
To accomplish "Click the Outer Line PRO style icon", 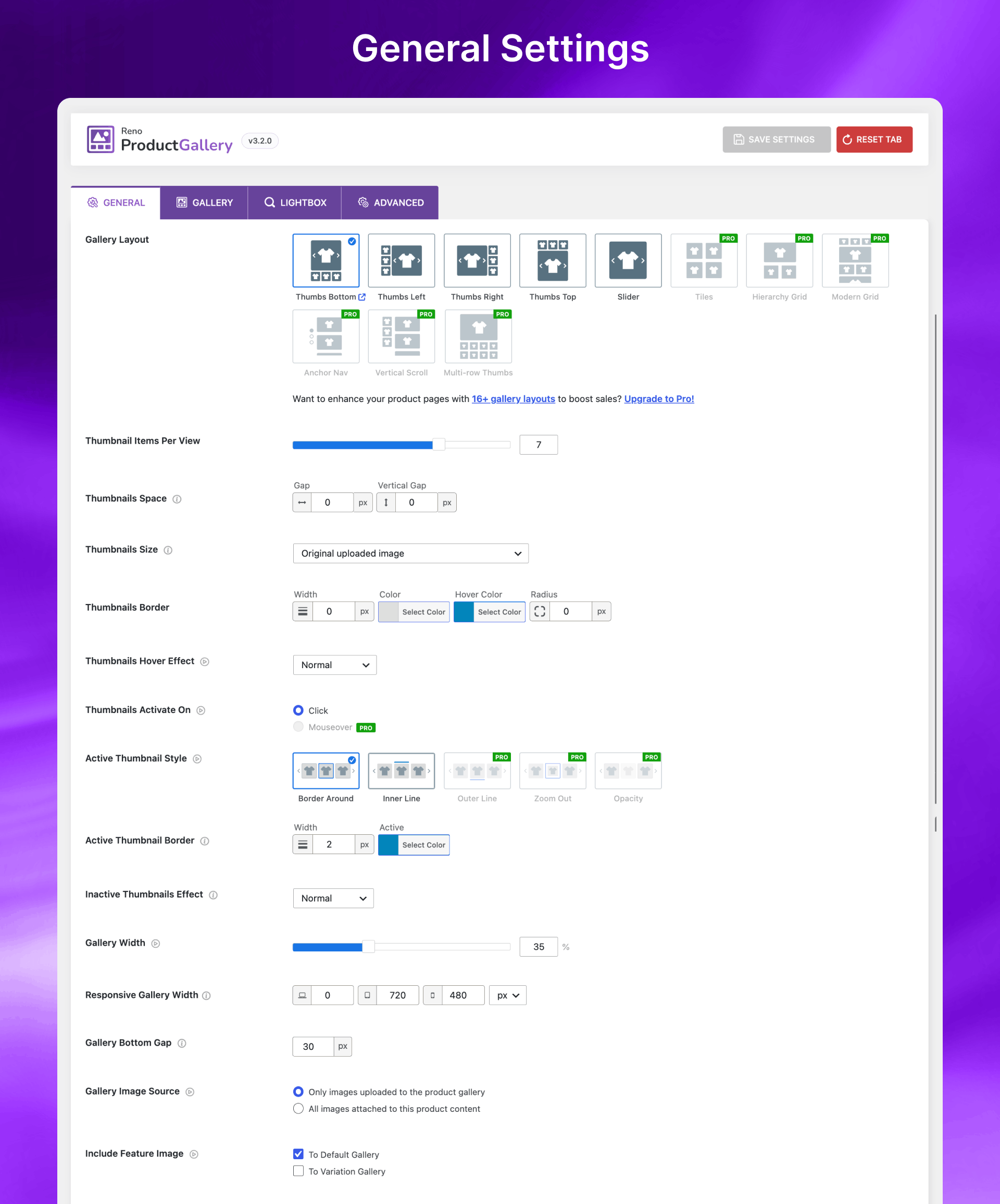I will [x=477, y=771].
